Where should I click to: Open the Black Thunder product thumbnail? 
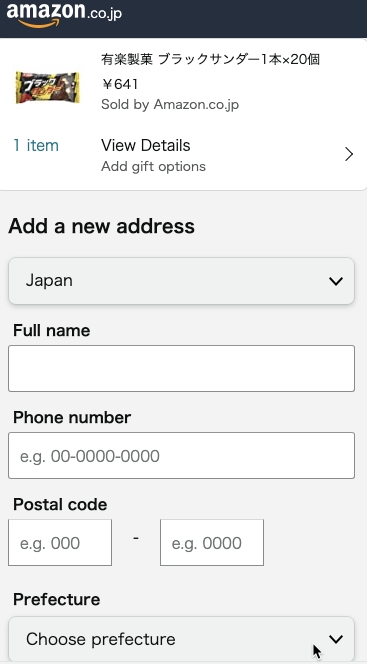click(48, 88)
